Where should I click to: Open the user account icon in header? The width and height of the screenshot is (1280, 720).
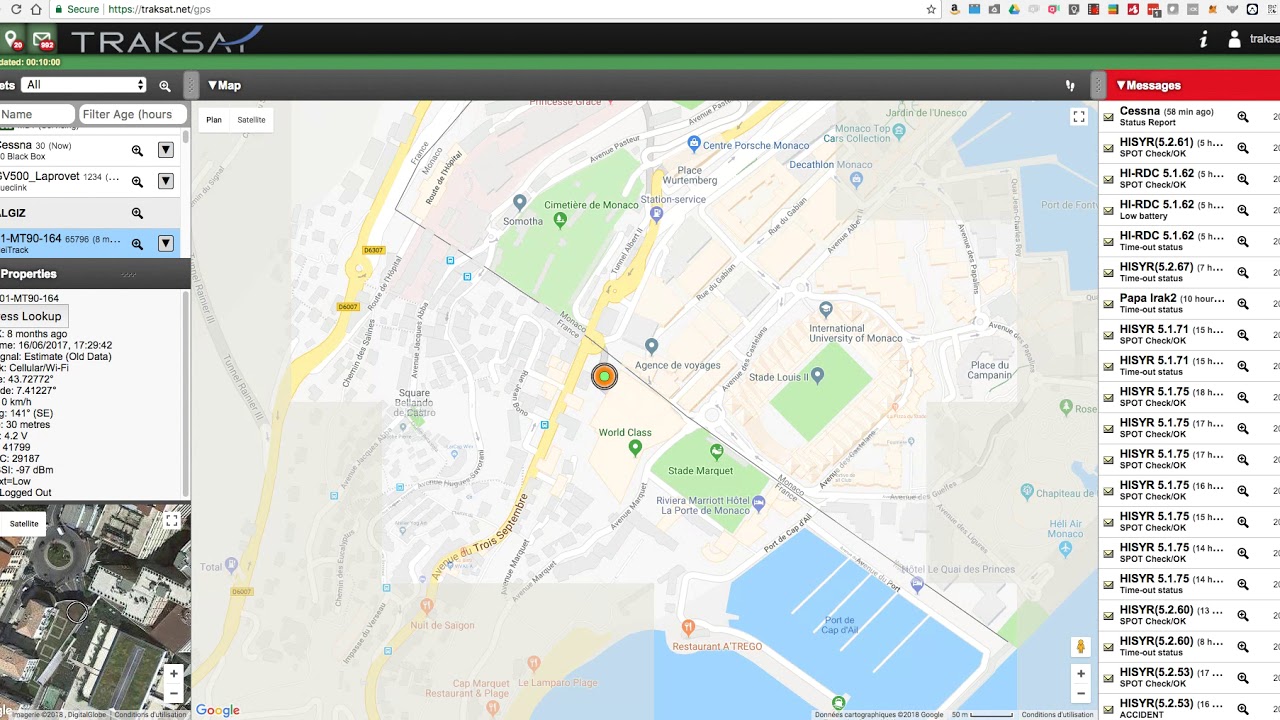[x=1234, y=39]
